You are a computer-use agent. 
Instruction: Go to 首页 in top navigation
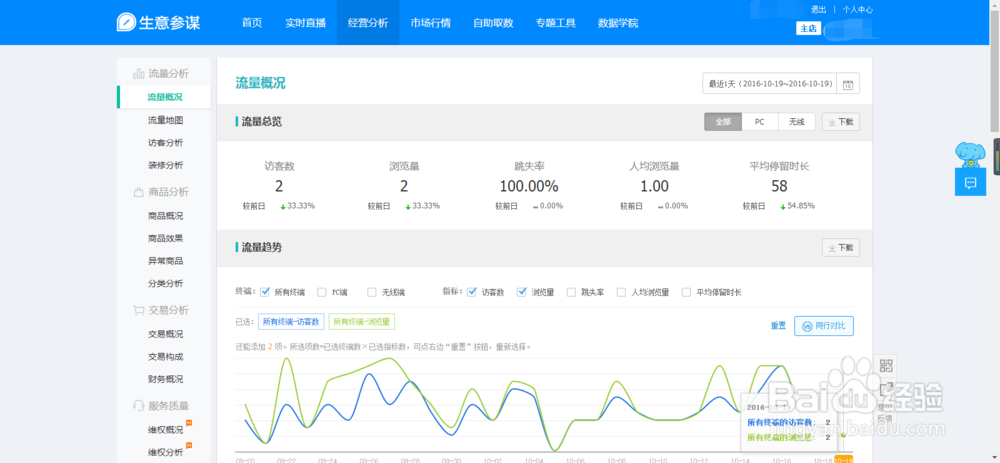[252, 23]
